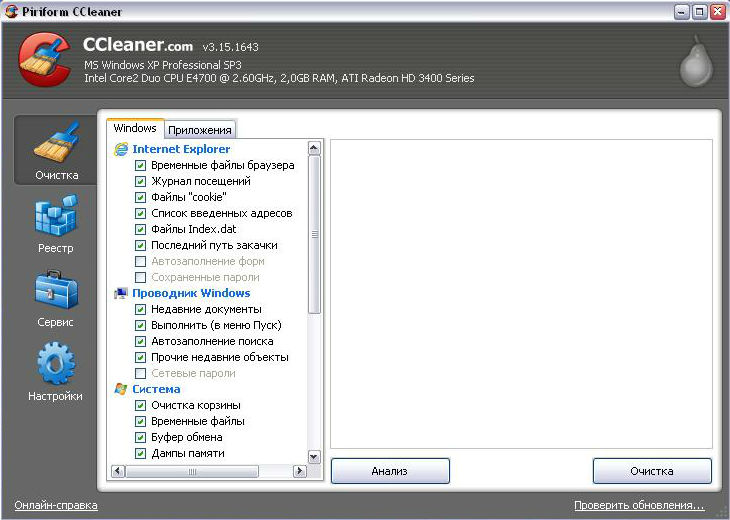Image resolution: width=730 pixels, height=520 pixels.
Task: Click the Очистка run cleaner button
Action: [x=652, y=471]
